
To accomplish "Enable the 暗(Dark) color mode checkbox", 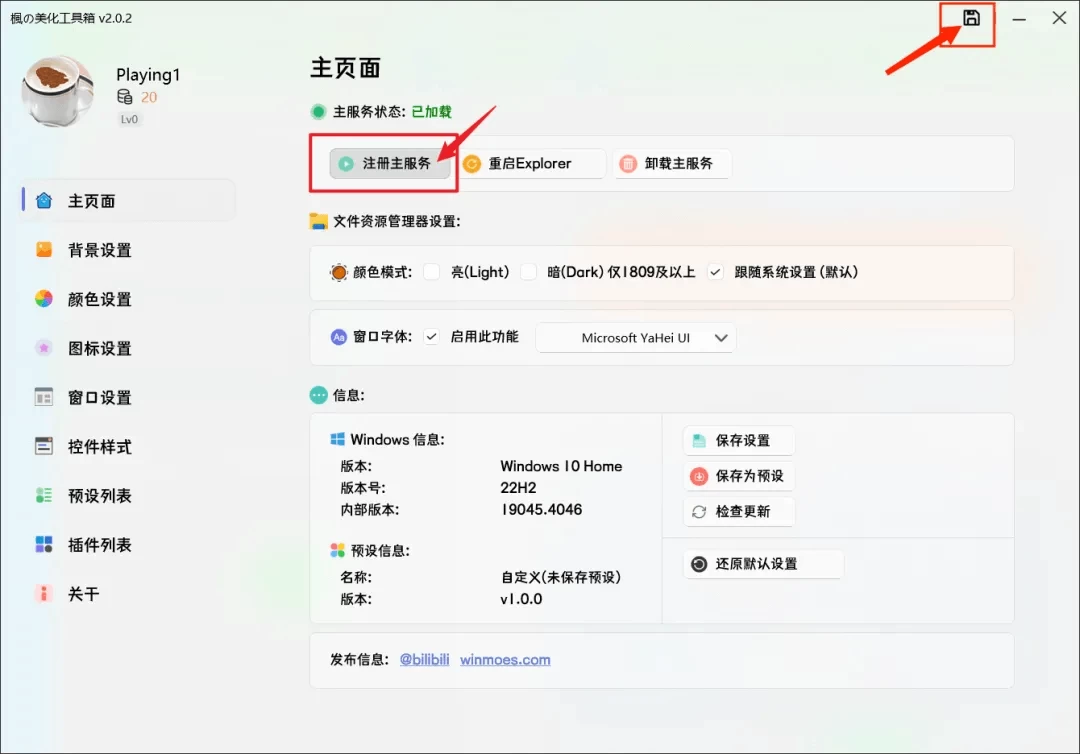I will (x=528, y=272).
